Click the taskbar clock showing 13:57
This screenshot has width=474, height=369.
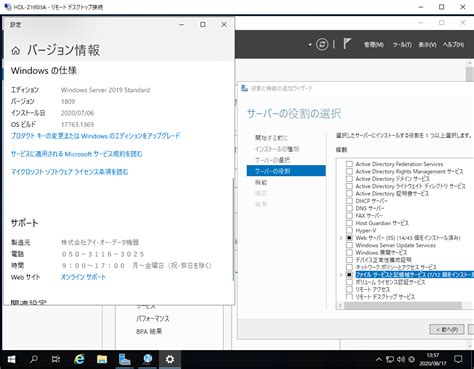pos(433,359)
